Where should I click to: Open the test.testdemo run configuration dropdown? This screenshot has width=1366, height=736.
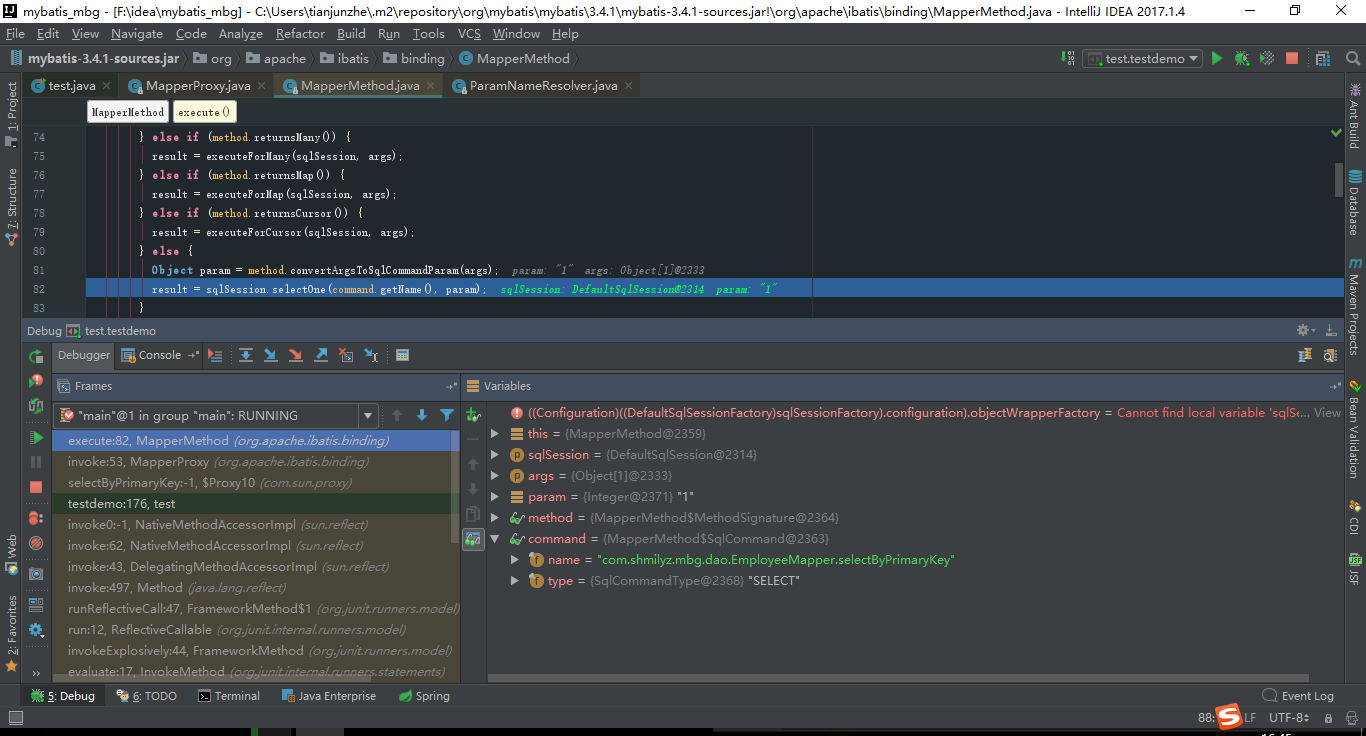point(1196,58)
